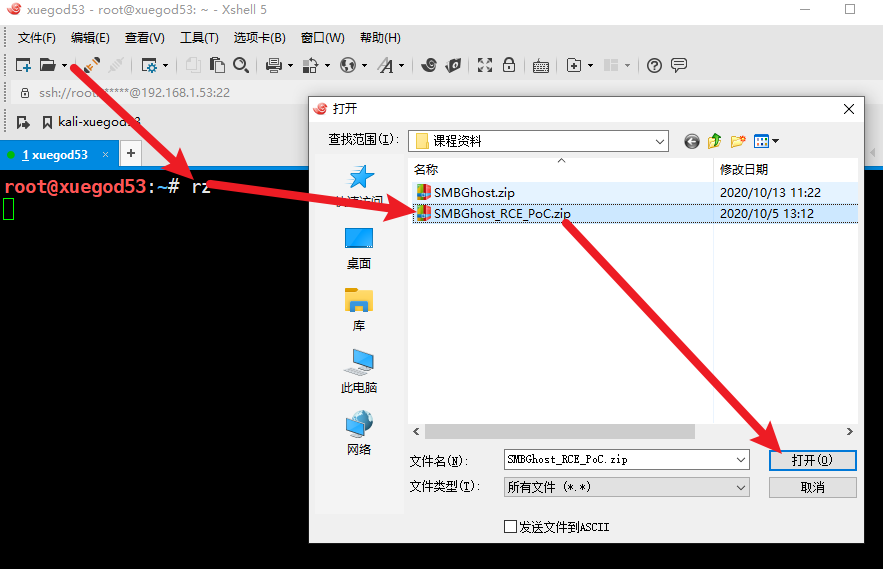Click the Help question mark icon
Screen dimensions: 883x569
click(x=654, y=65)
